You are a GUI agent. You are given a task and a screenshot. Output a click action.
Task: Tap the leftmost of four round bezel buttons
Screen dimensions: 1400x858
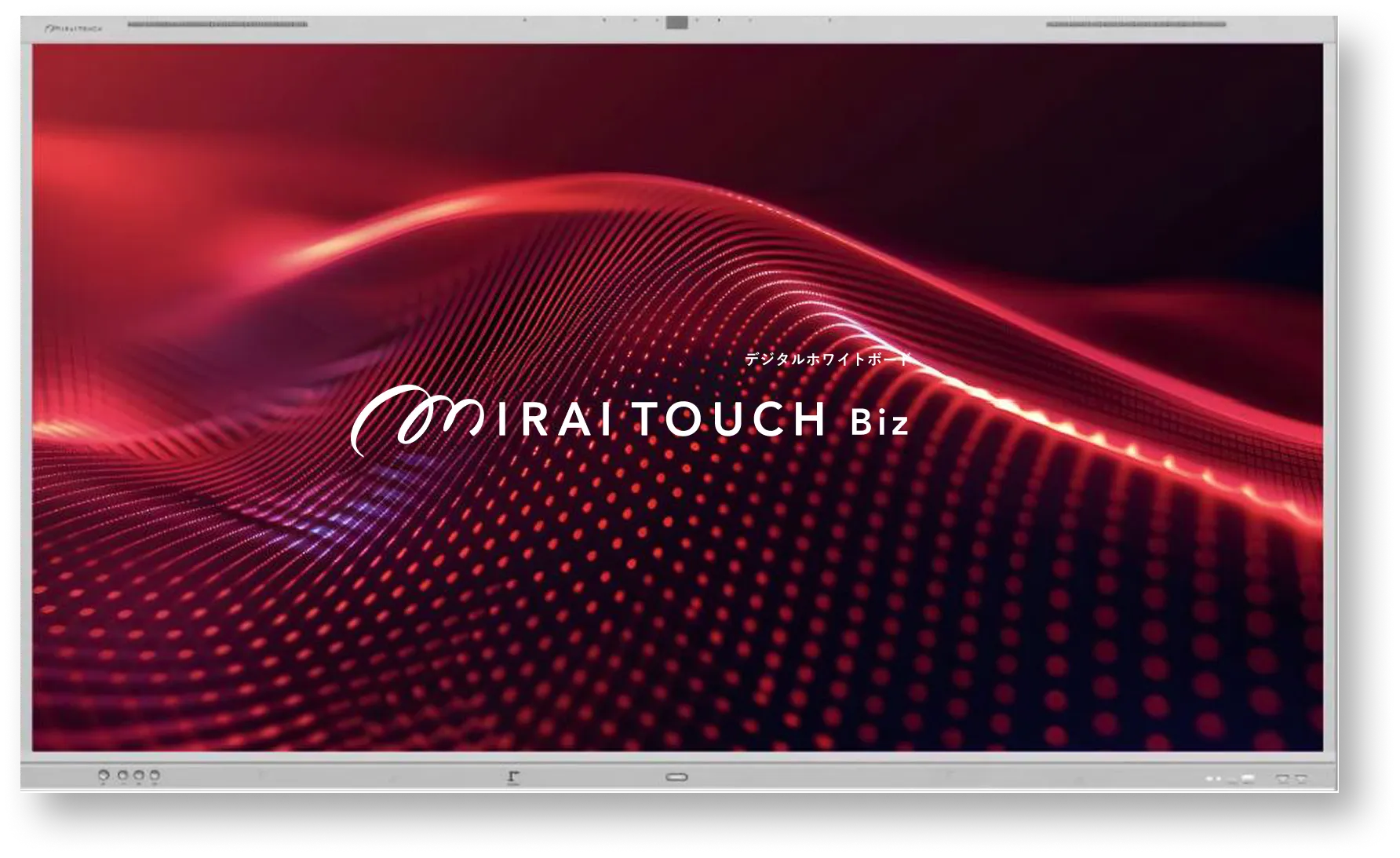104,776
